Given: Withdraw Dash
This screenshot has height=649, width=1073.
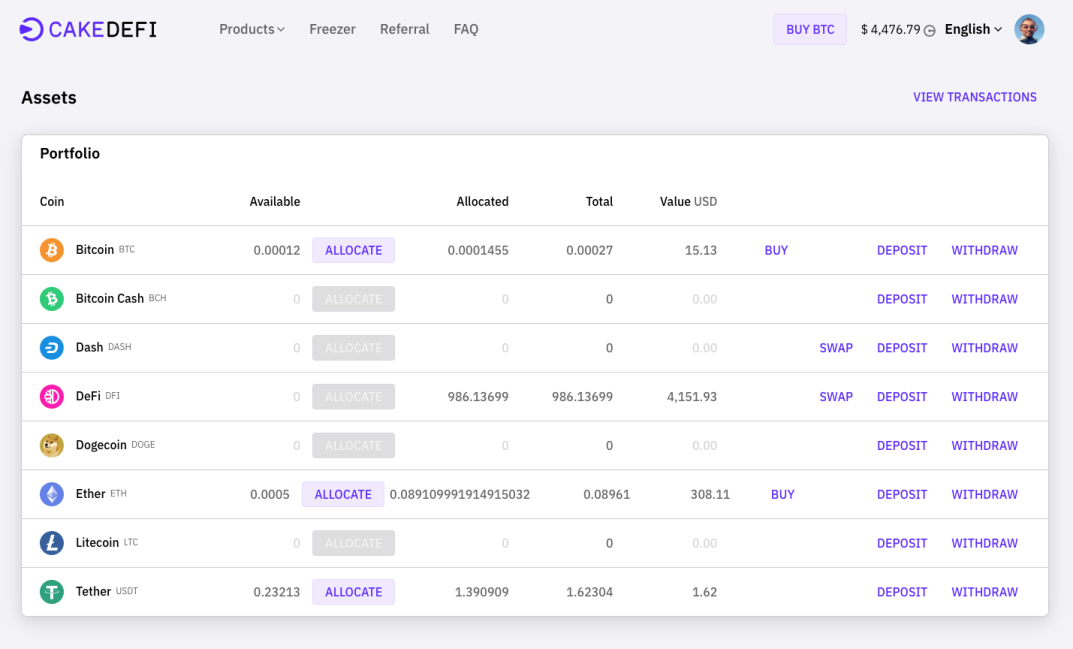Looking at the screenshot, I should [x=984, y=348].
